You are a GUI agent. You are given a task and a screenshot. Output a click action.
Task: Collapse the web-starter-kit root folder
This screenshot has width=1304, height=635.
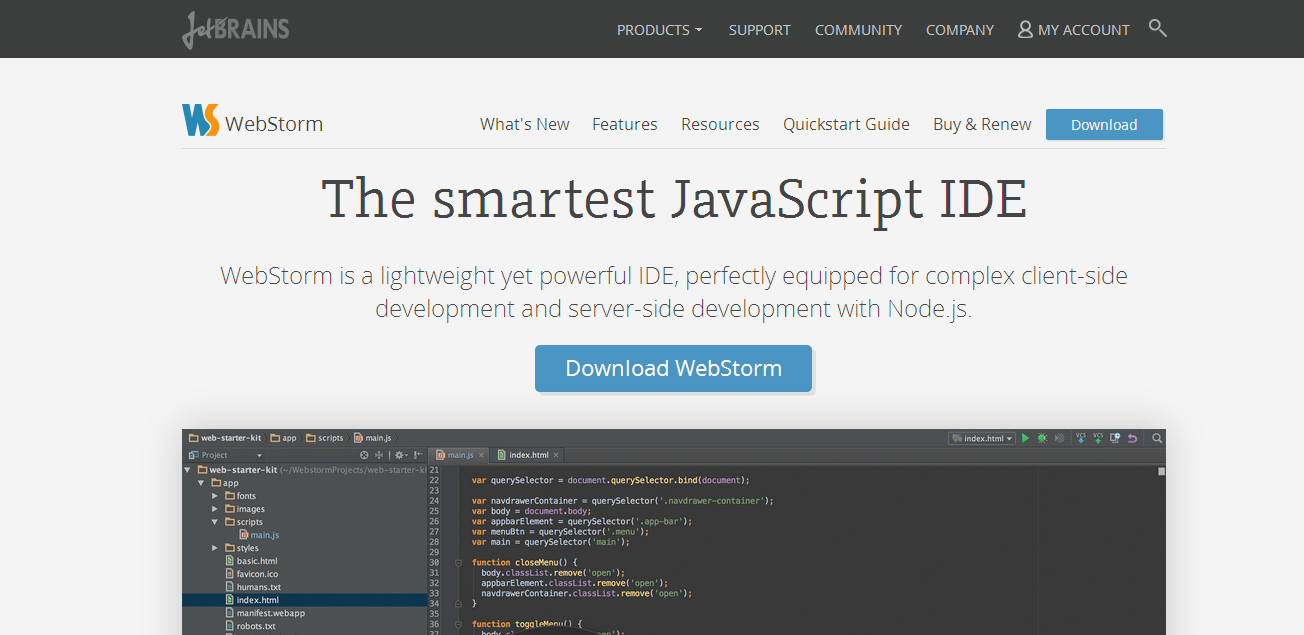187,470
